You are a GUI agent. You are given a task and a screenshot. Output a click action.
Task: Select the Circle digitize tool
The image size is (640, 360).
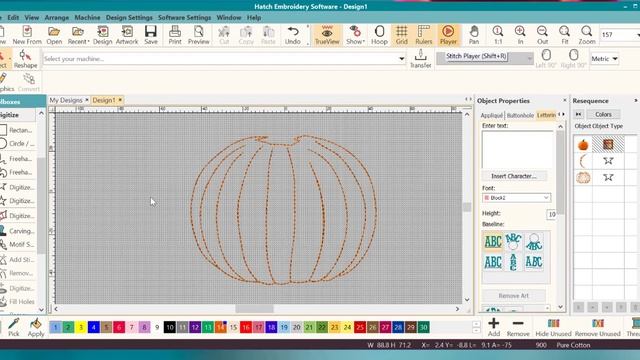[17, 144]
